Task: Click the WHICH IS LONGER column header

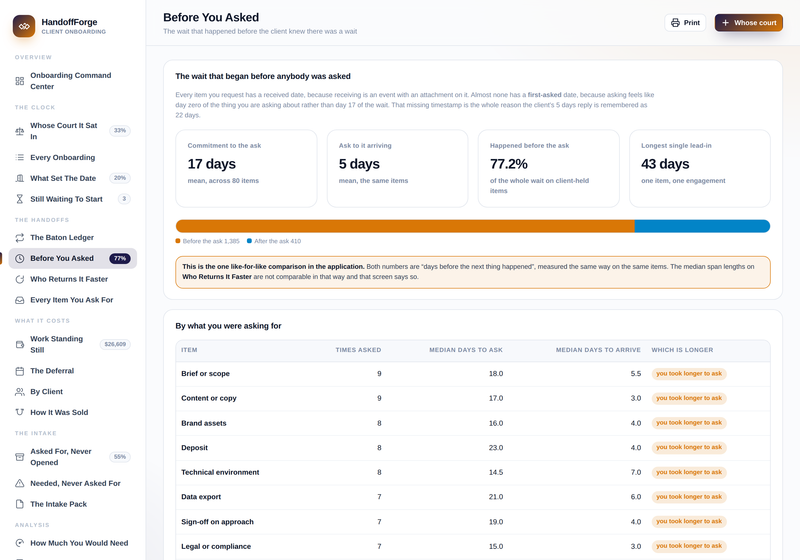Action: [x=682, y=350]
